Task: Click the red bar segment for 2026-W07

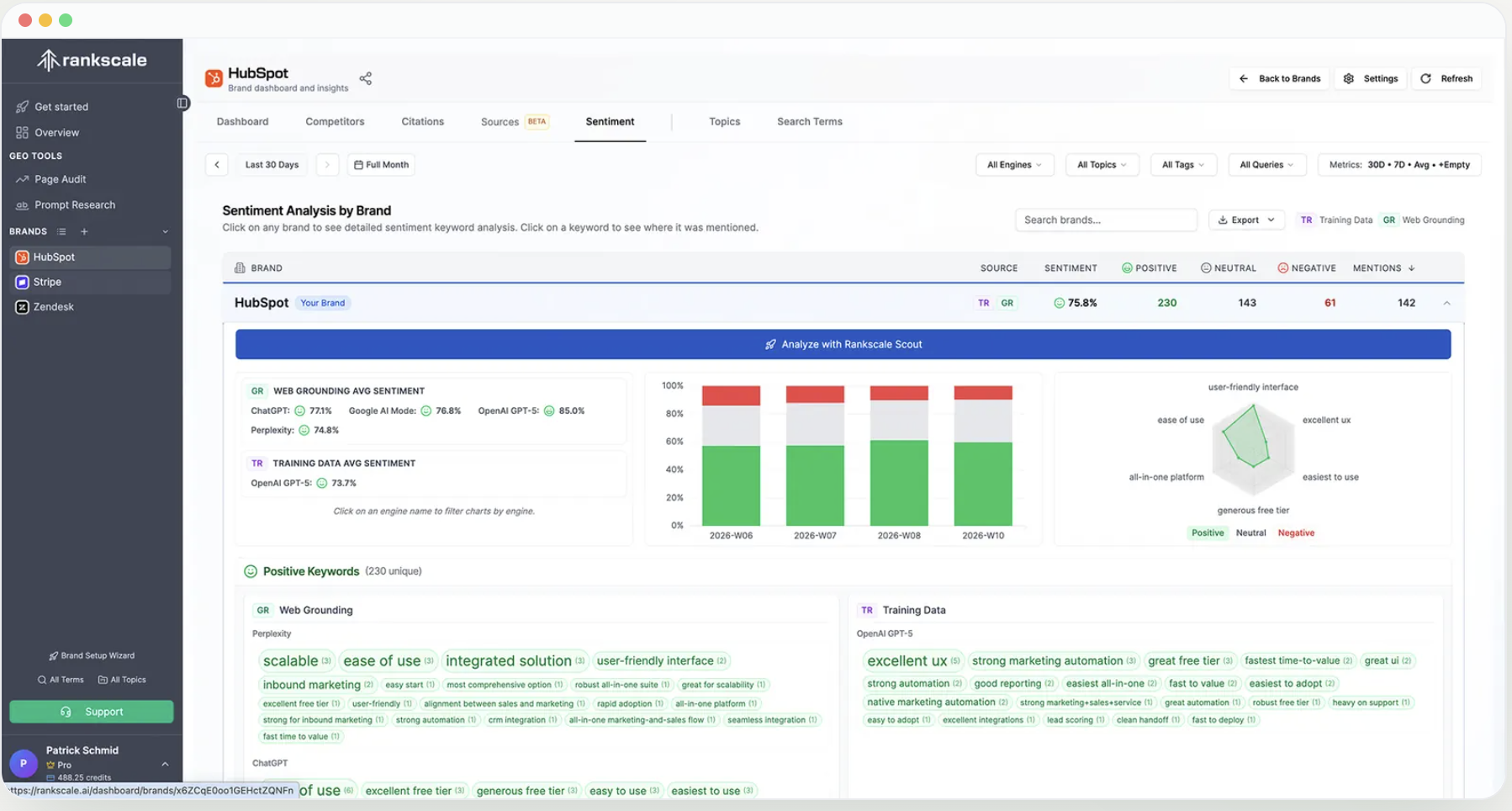Action: [815, 395]
